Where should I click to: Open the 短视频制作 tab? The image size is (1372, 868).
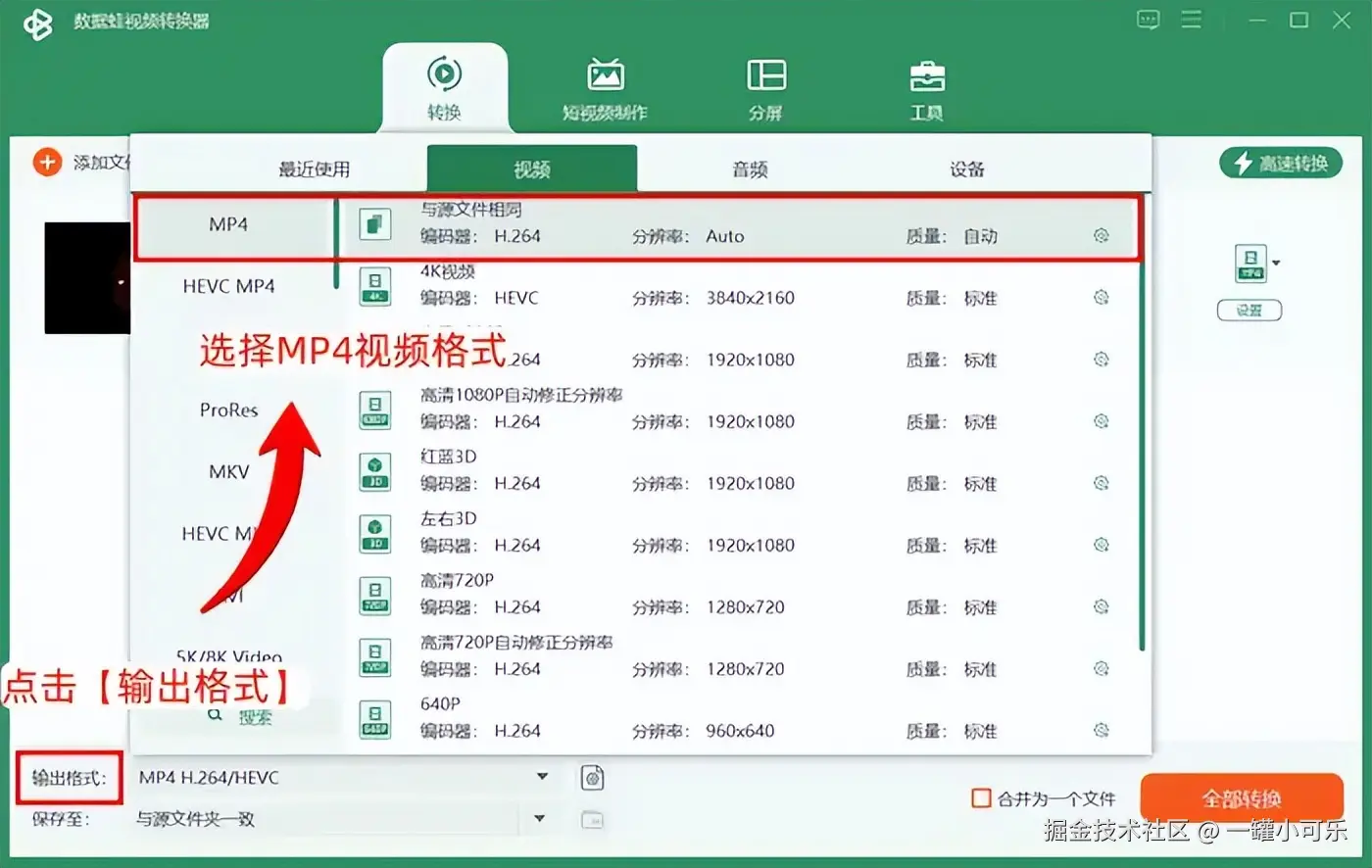coord(605,89)
